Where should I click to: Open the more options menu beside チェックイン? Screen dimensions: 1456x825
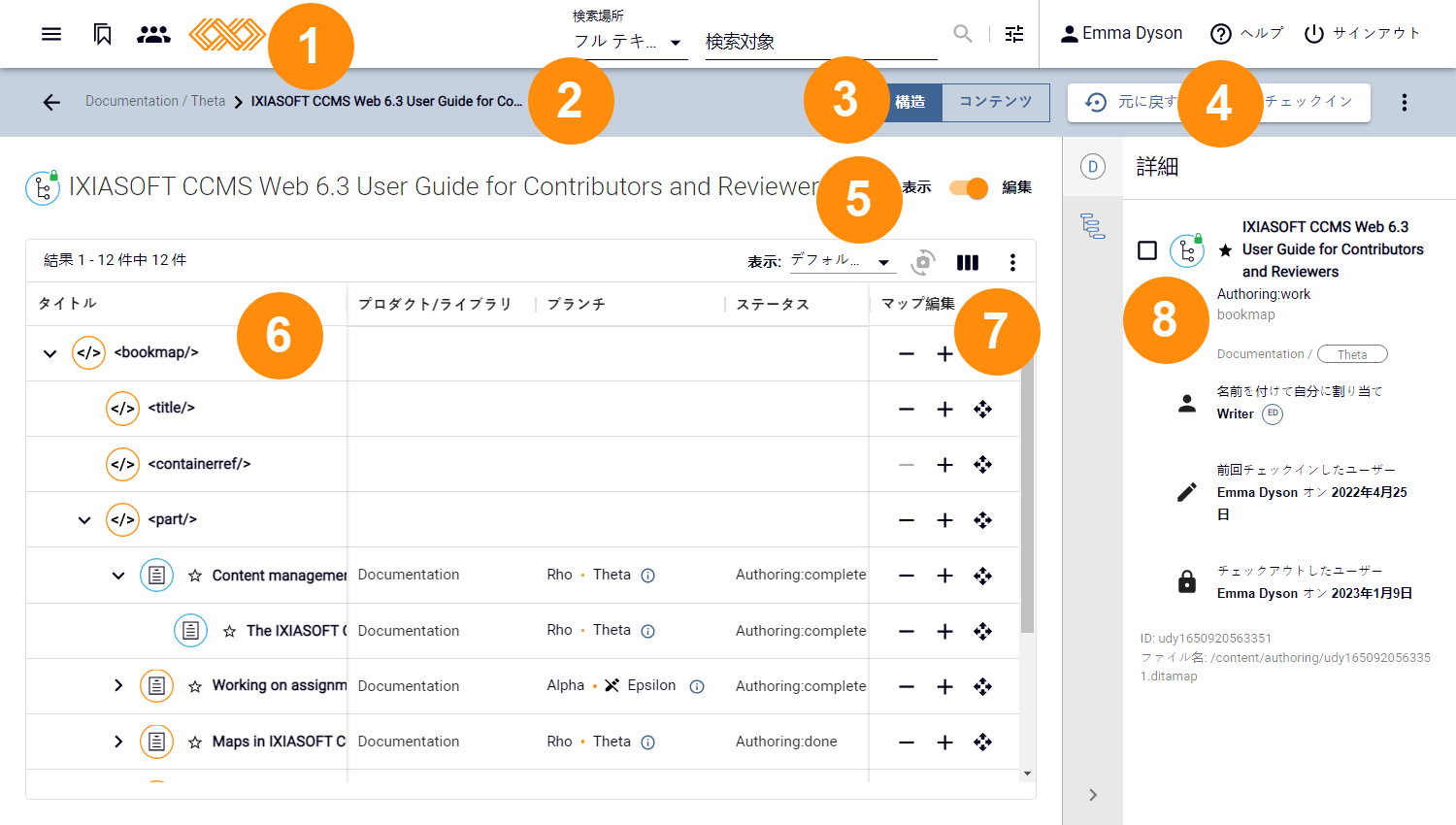(1404, 102)
